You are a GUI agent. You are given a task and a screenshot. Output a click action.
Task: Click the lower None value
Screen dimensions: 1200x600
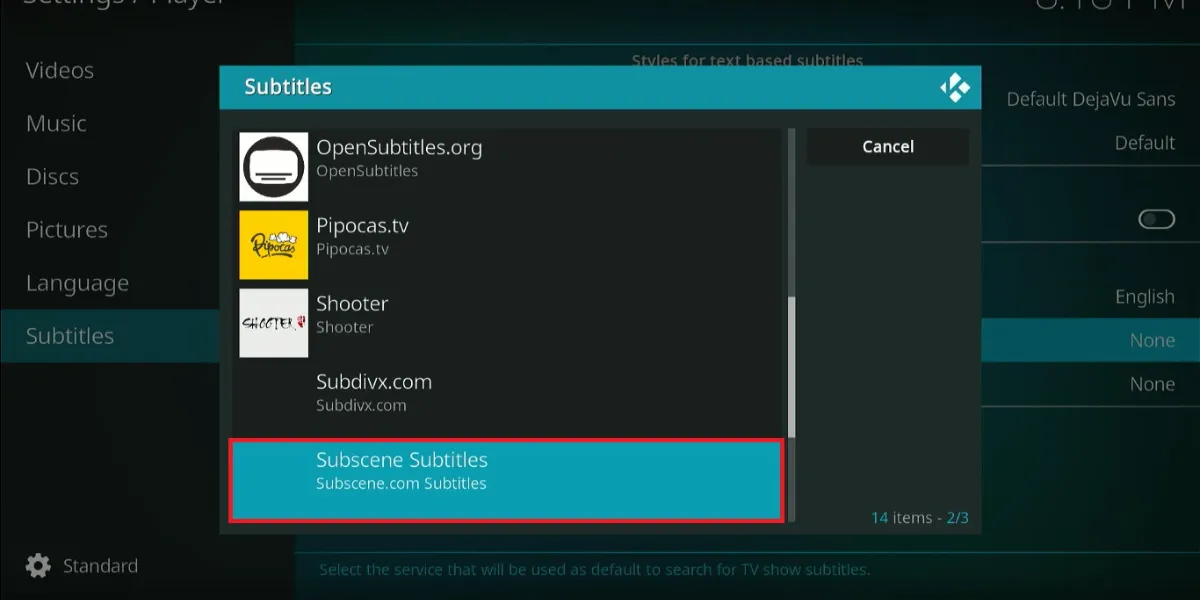(1152, 385)
